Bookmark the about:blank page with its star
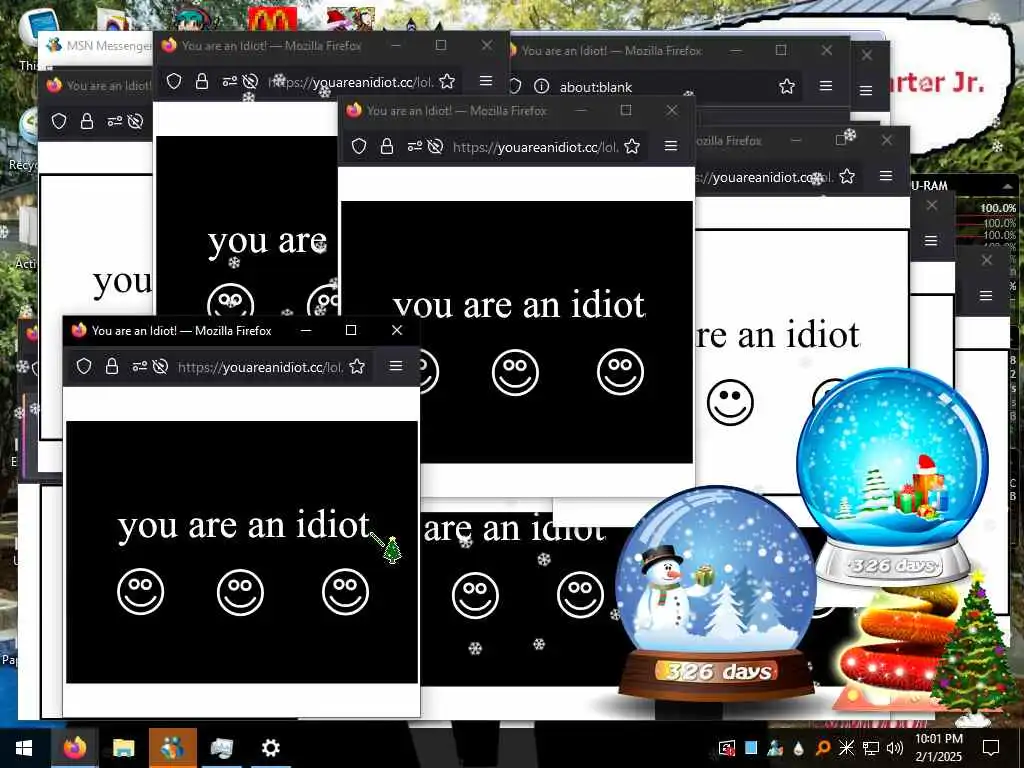The height and width of the screenshot is (768, 1024). point(787,86)
